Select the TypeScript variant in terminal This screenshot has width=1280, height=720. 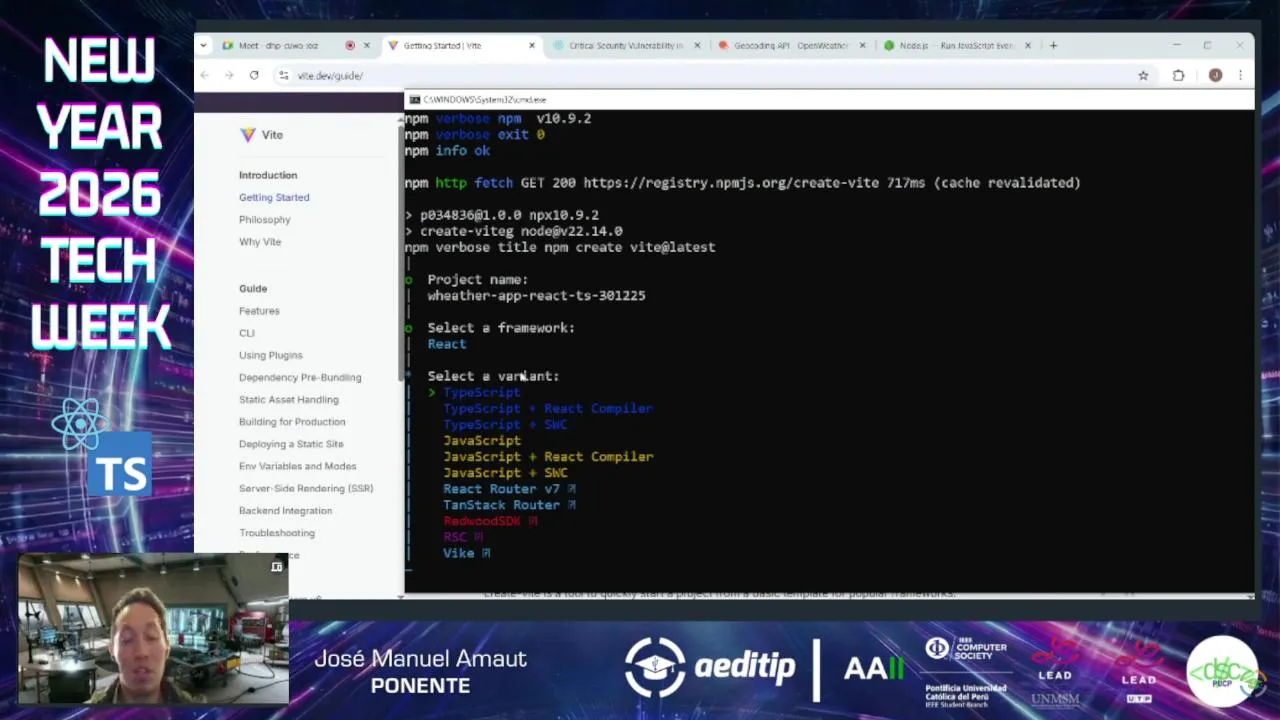481,392
